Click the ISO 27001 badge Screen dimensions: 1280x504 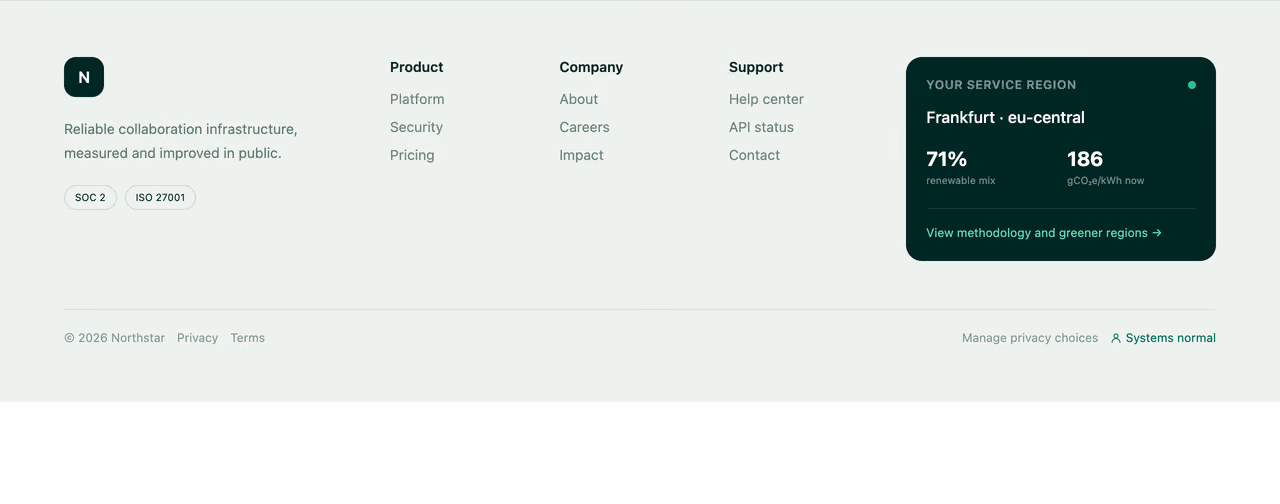160,197
